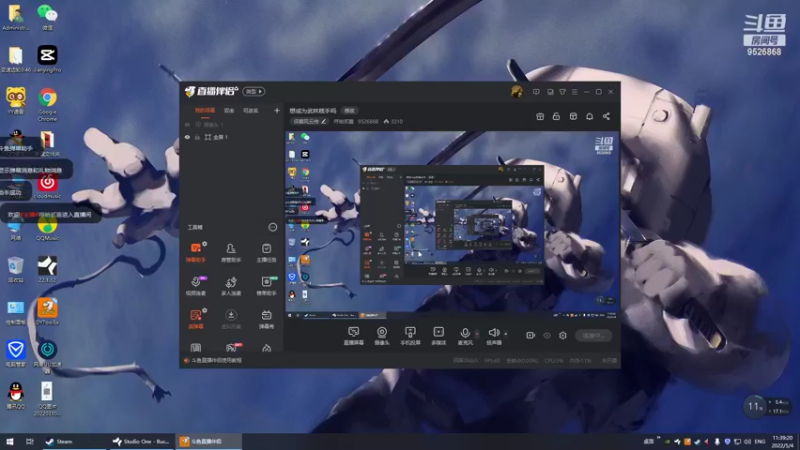Expand the speaker device dropdown arrow
The width and height of the screenshot is (800, 450).
[x=506, y=334]
